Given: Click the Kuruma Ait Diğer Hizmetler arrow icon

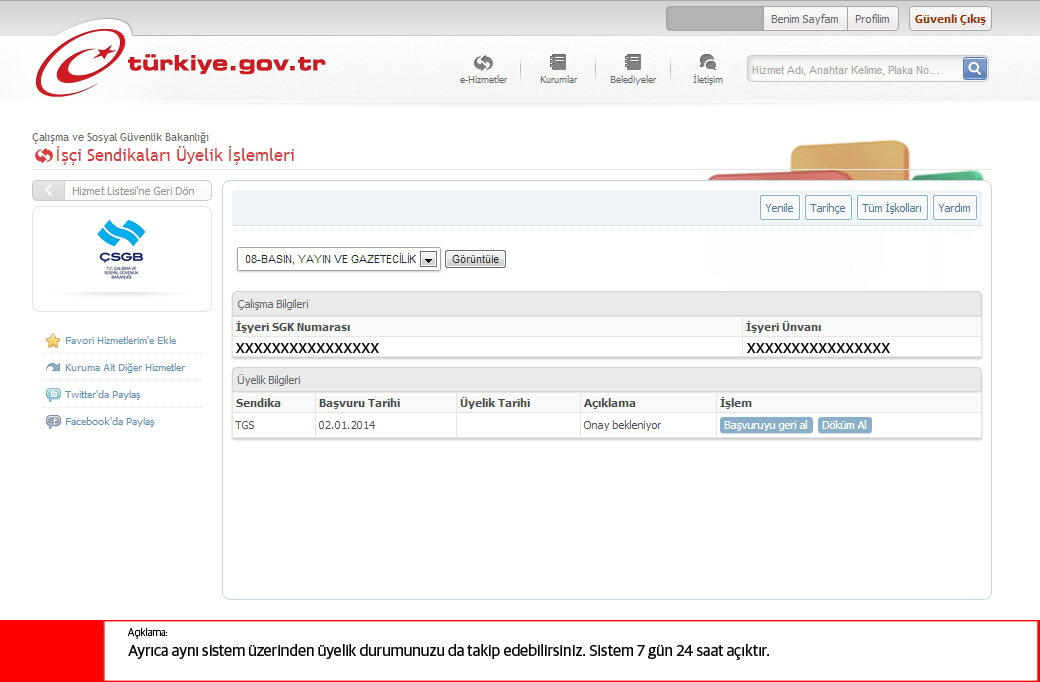Looking at the screenshot, I should pos(53,367).
